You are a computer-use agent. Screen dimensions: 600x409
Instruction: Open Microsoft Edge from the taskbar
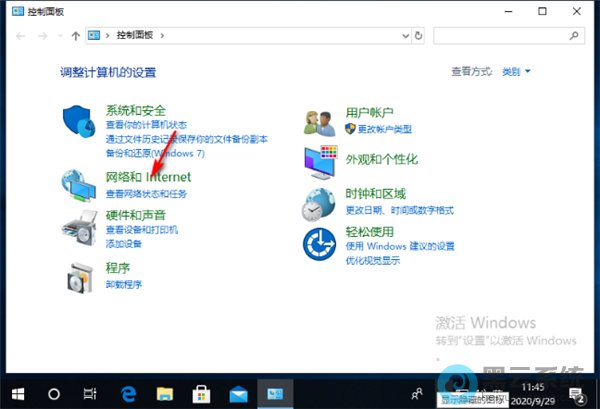click(127, 393)
